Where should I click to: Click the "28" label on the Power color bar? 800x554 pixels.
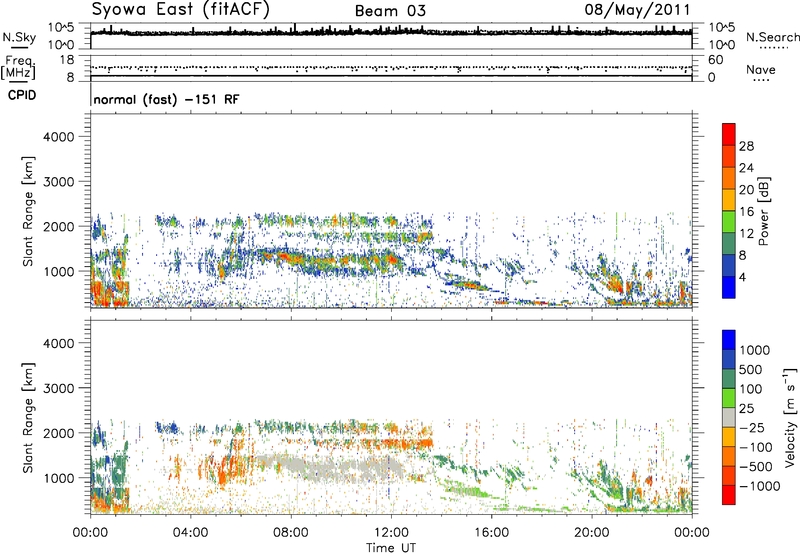coord(746,146)
